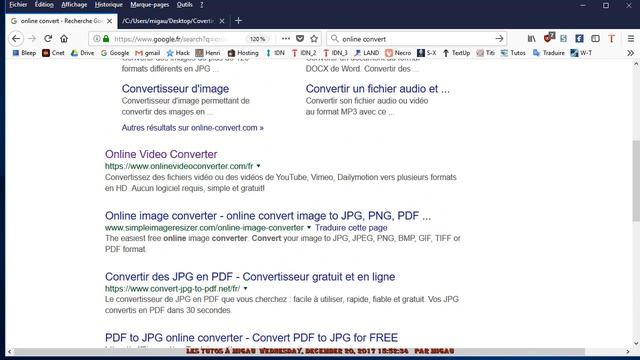Image resolution: width=640 pixels, height=360 pixels.
Task: Go to the Firefox home page
Action: click(x=64, y=39)
